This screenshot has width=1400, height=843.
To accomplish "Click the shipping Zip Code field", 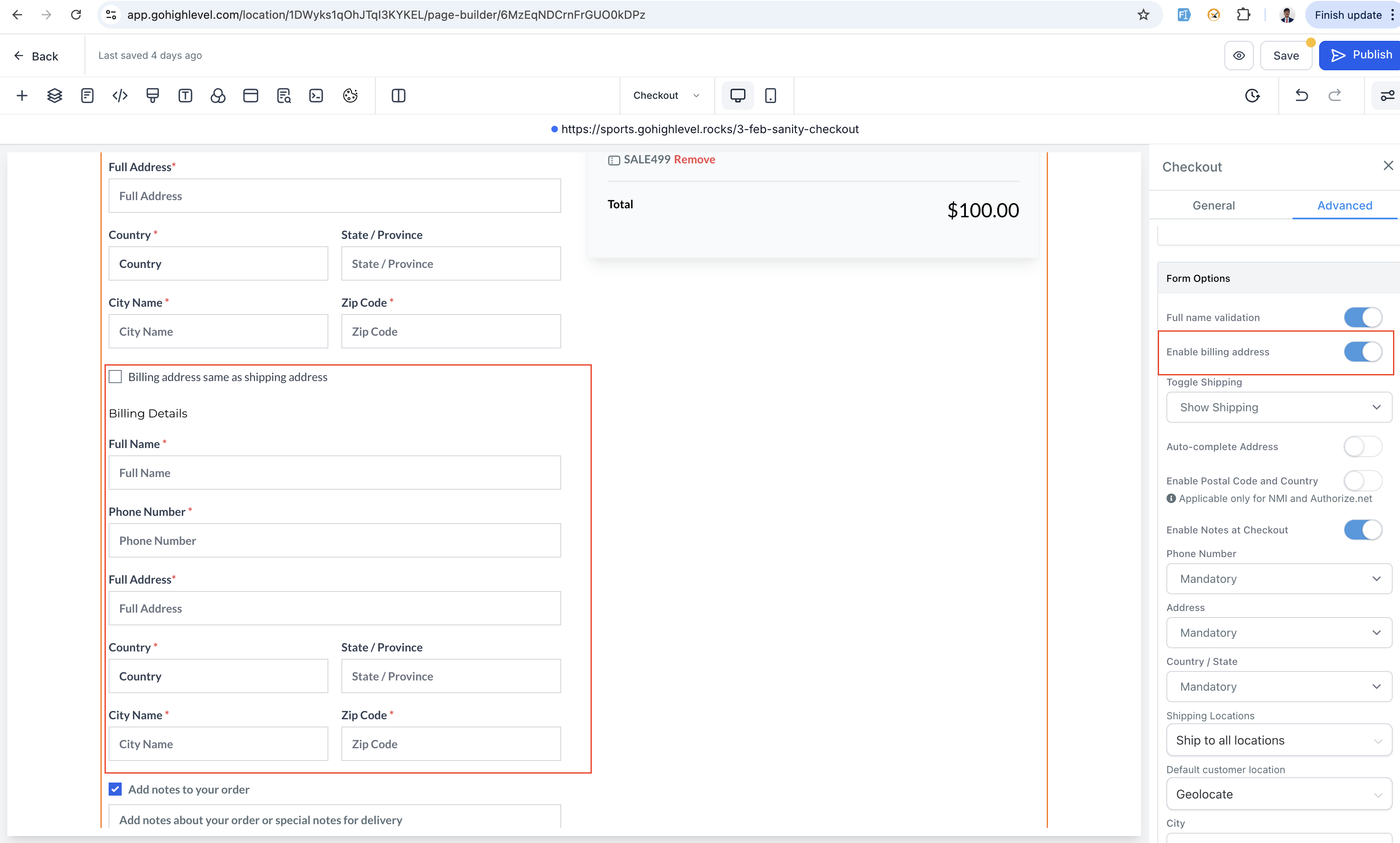I will pyautogui.click(x=451, y=331).
